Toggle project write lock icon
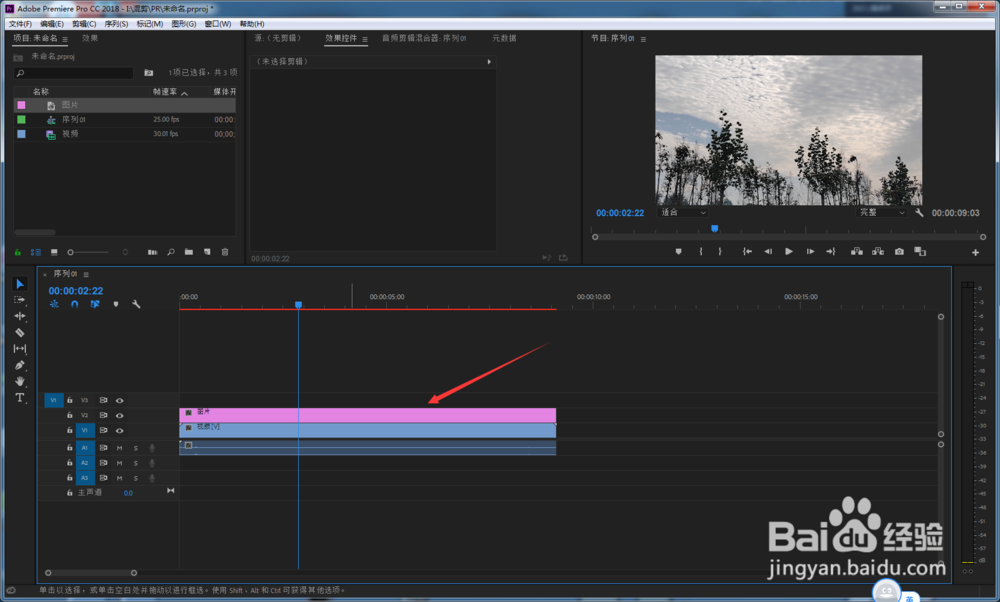This screenshot has height=602, width=1000. pyautogui.click(x=18, y=253)
